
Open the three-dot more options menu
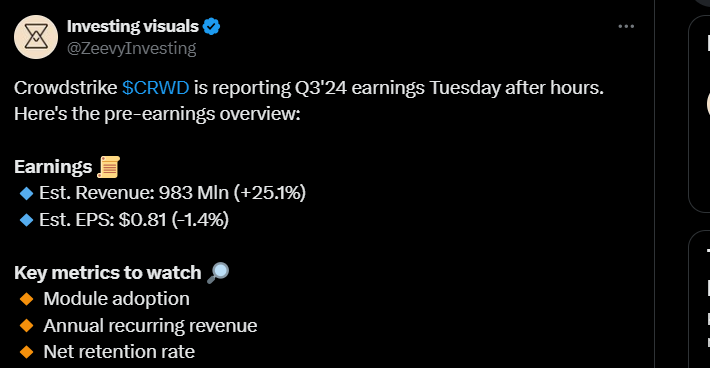coord(626,26)
